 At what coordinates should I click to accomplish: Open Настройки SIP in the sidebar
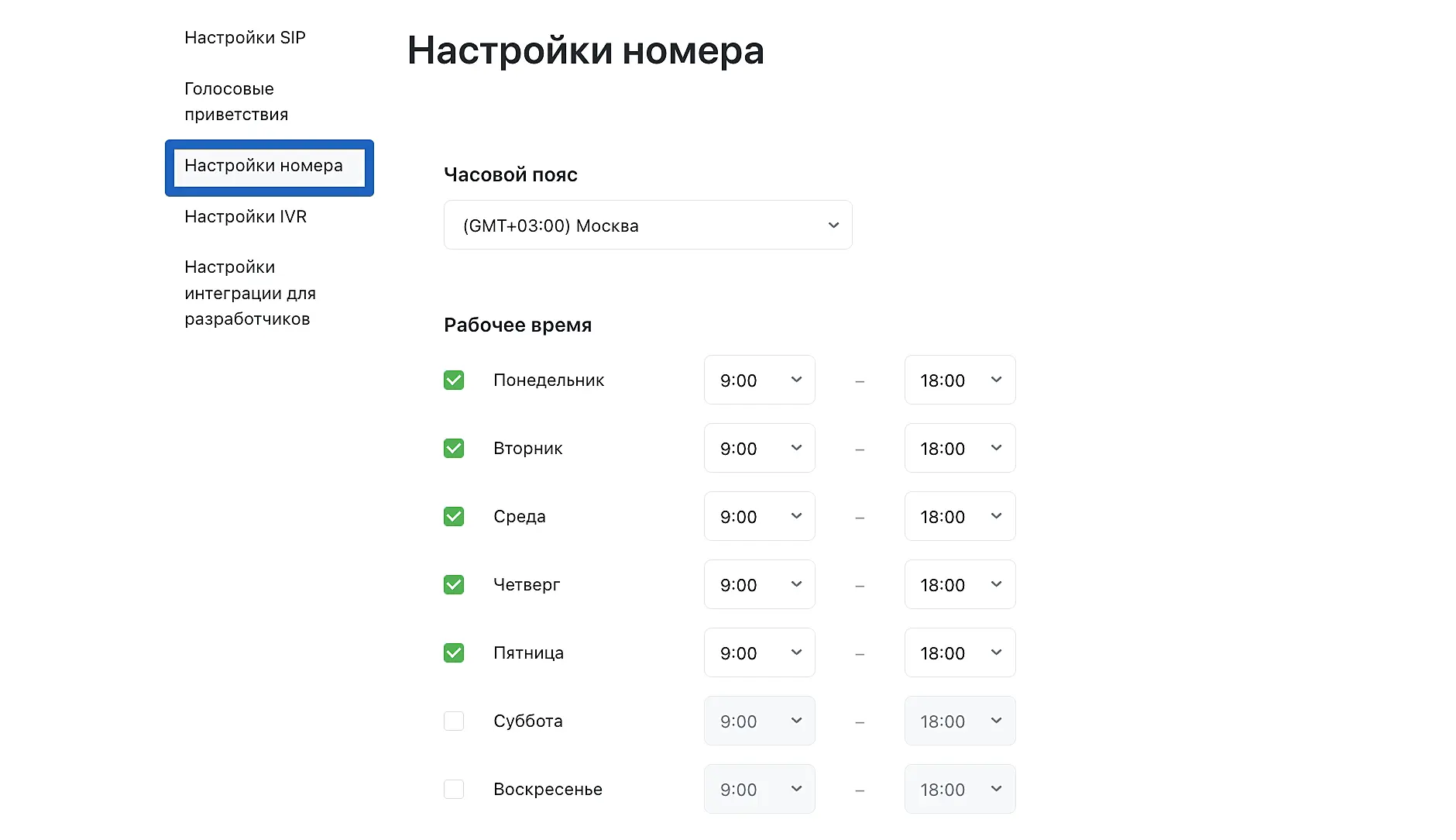[245, 38]
